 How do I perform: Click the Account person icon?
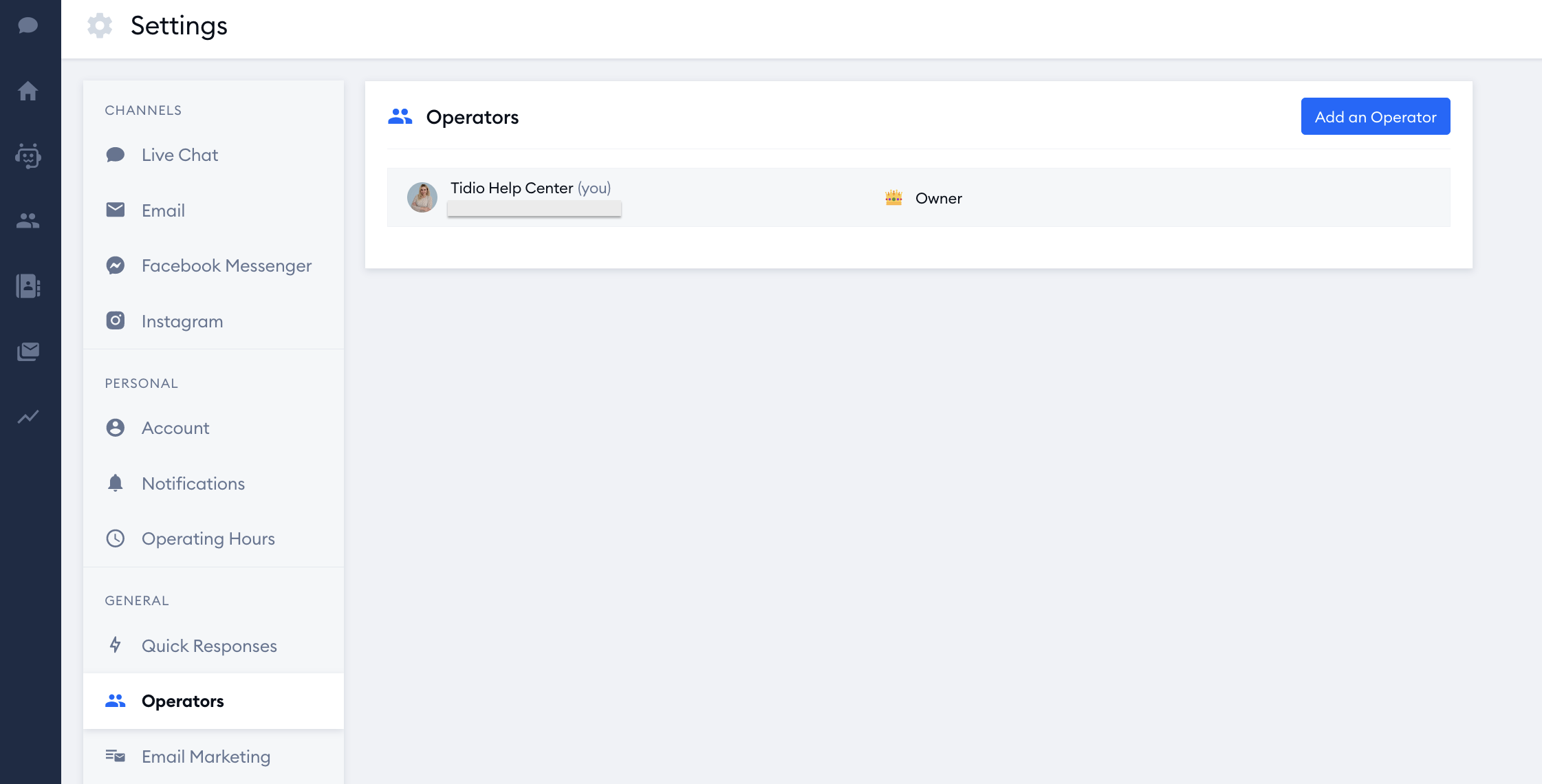tap(116, 428)
